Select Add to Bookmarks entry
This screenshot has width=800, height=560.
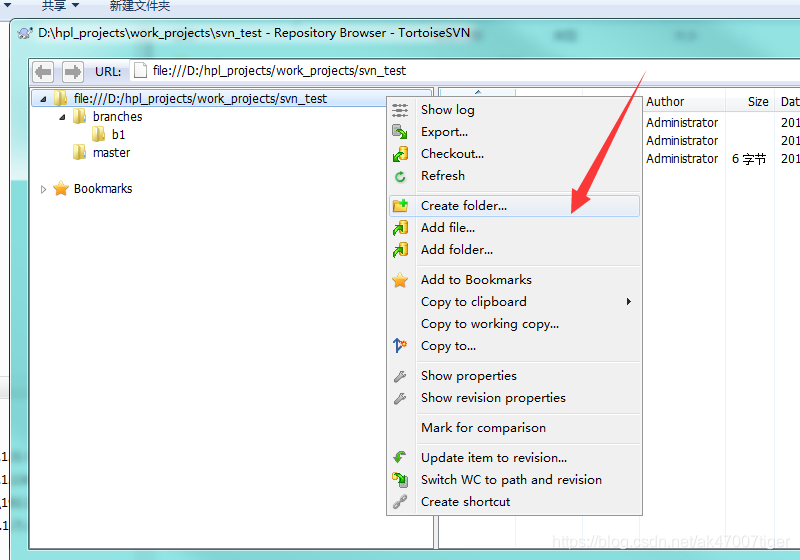coord(514,279)
